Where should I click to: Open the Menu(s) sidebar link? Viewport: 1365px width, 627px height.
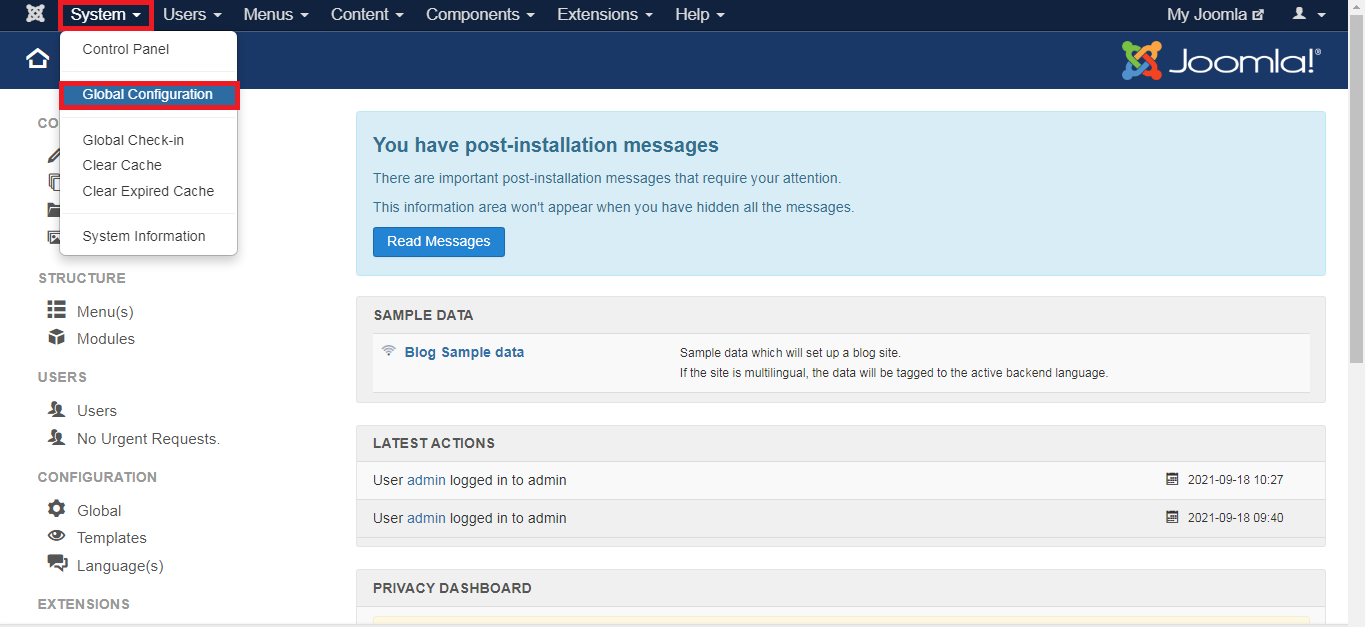[105, 312]
